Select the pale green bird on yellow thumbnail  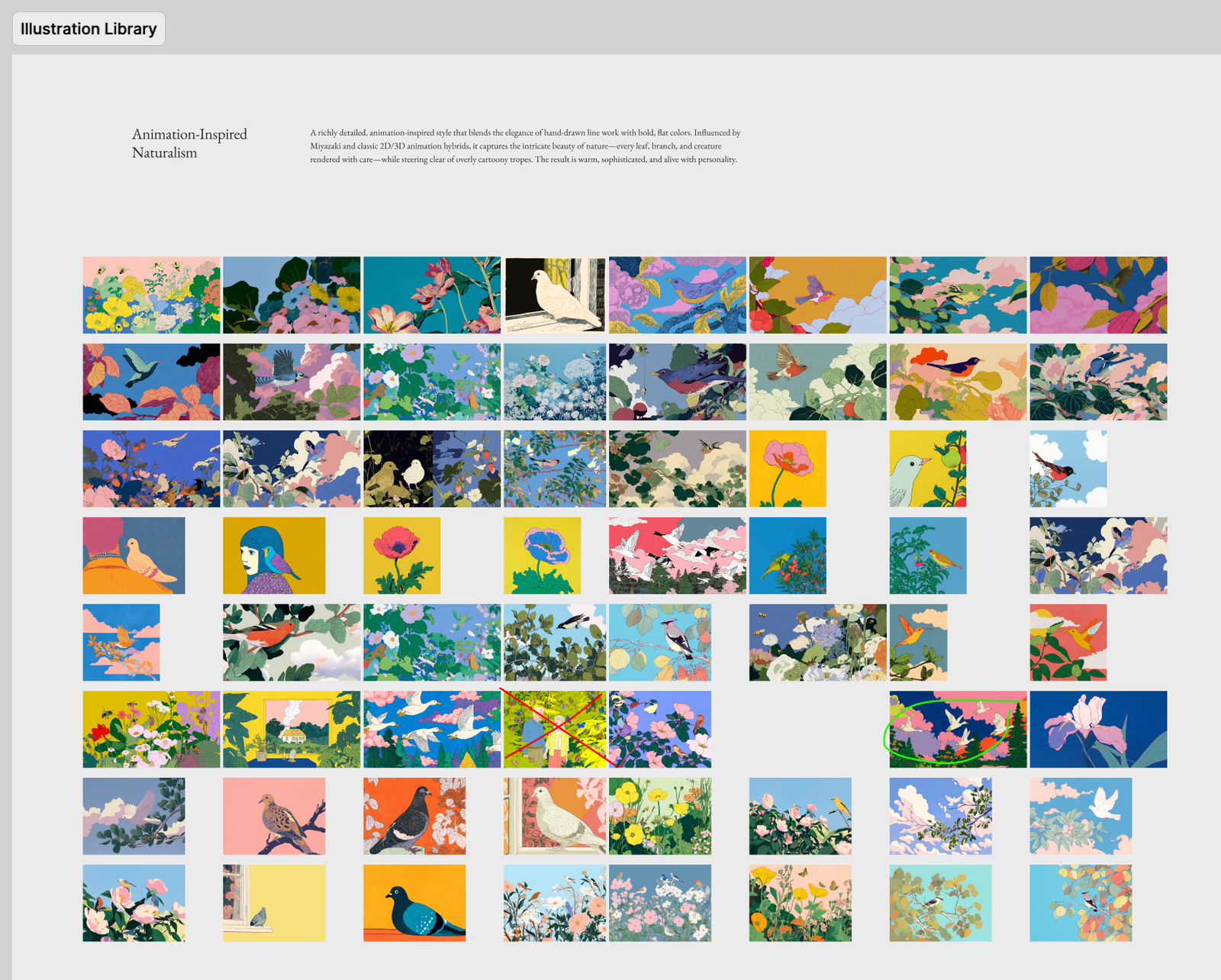(928, 469)
